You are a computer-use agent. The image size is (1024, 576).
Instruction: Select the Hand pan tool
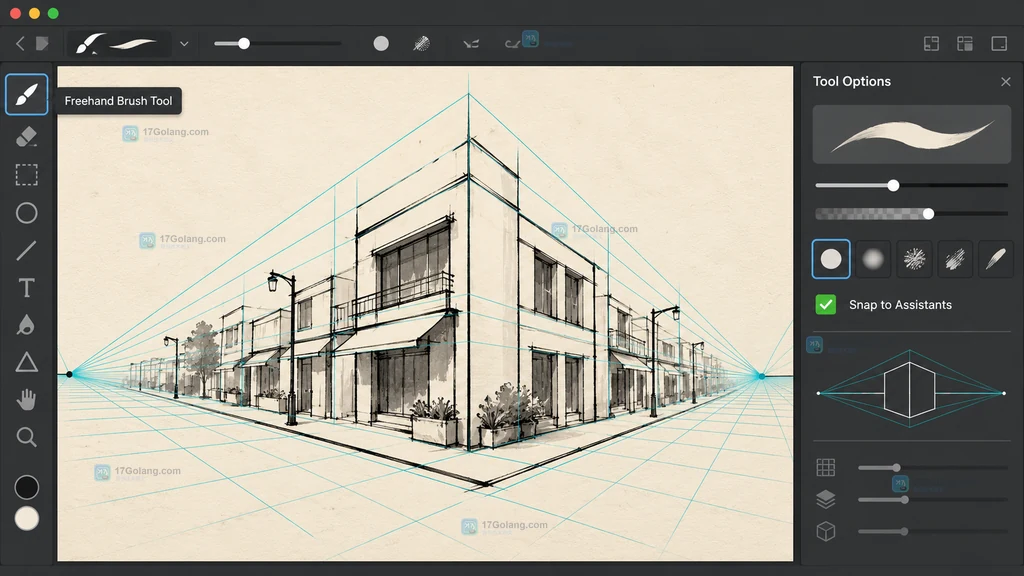(26, 400)
